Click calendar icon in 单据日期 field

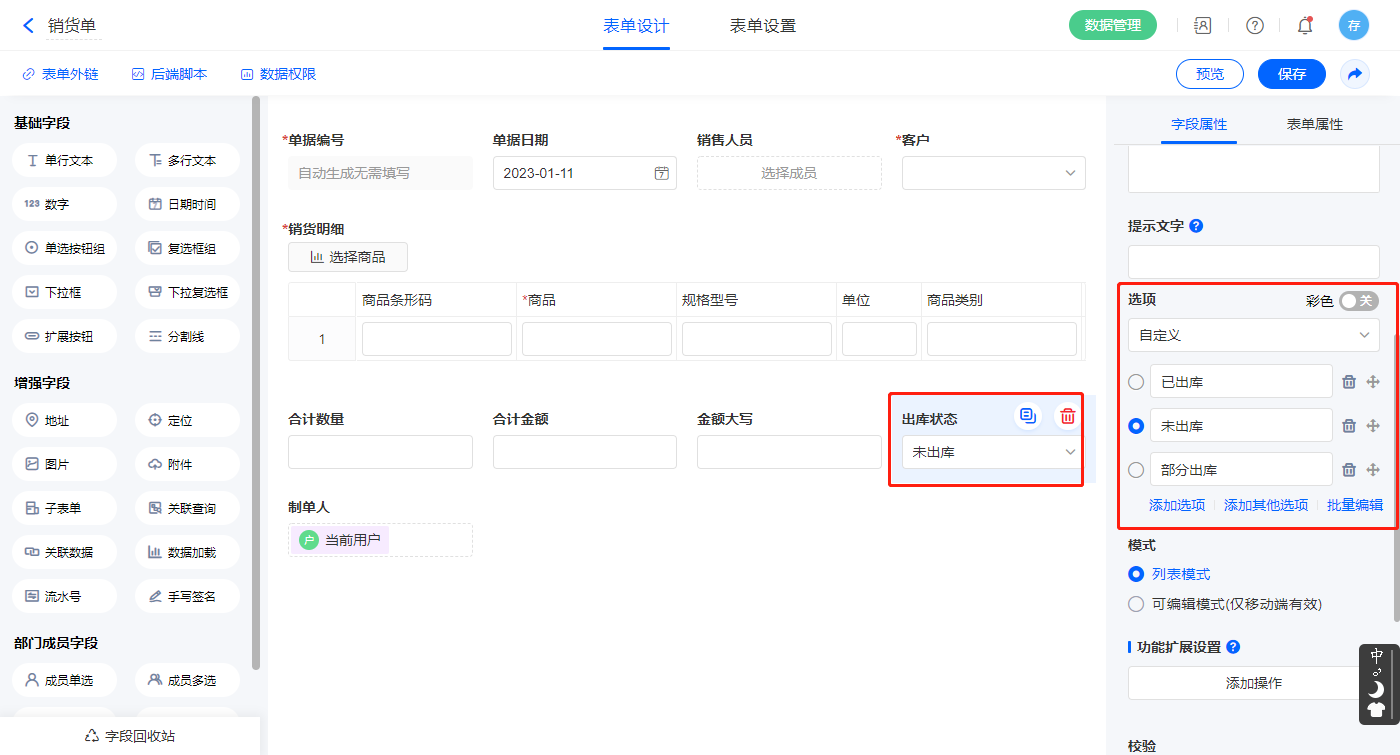point(661,173)
